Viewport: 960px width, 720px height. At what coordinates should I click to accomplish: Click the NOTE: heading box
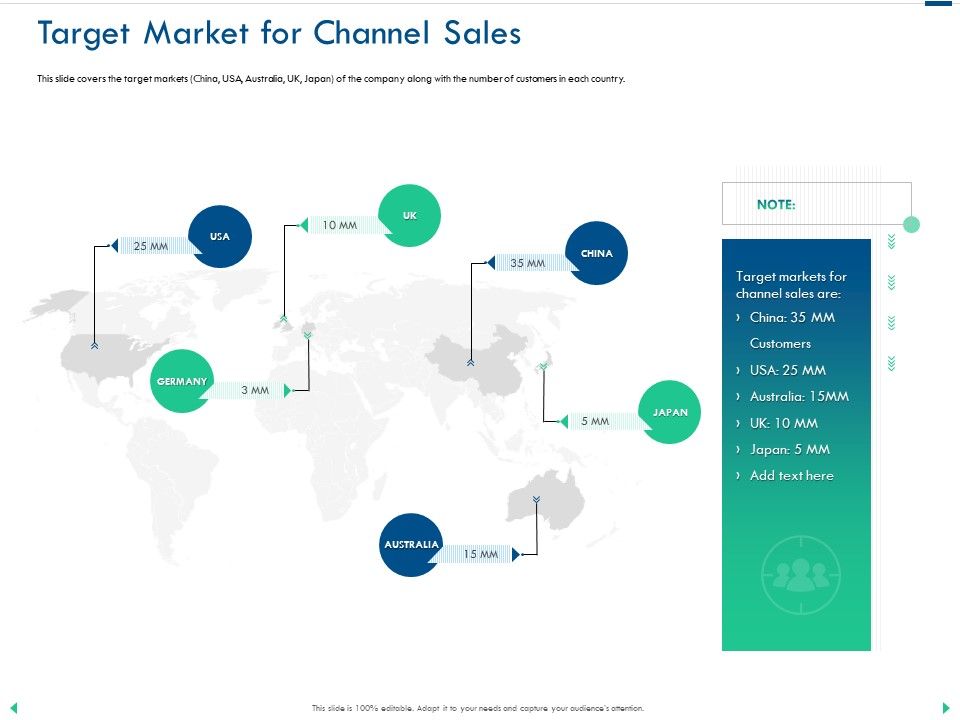pyautogui.click(x=816, y=204)
